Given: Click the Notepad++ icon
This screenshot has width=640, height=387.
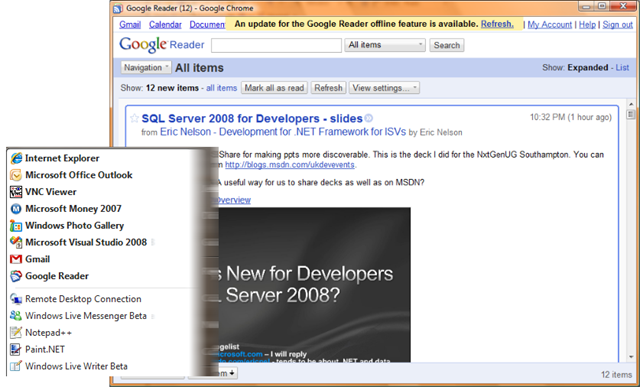Looking at the screenshot, I should [16, 332].
